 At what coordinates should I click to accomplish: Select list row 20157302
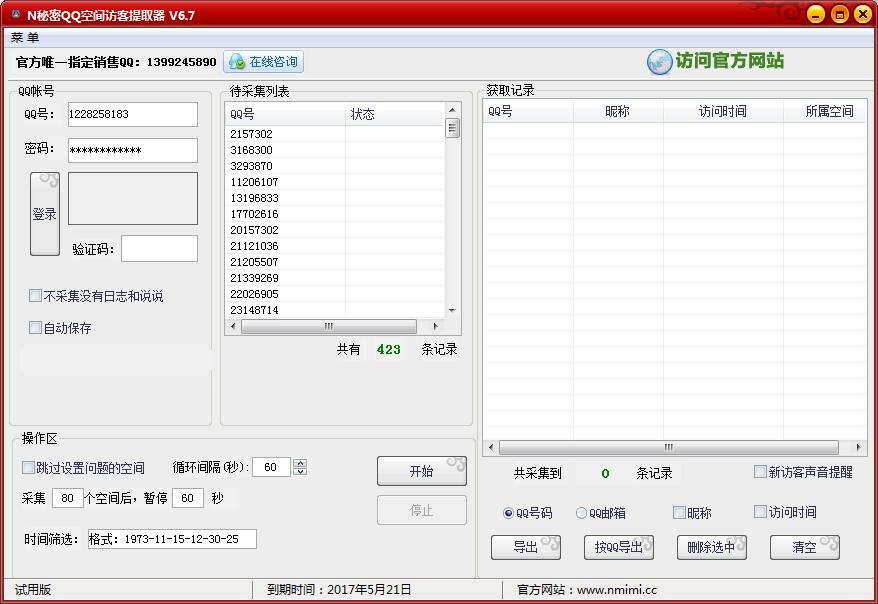coord(335,230)
